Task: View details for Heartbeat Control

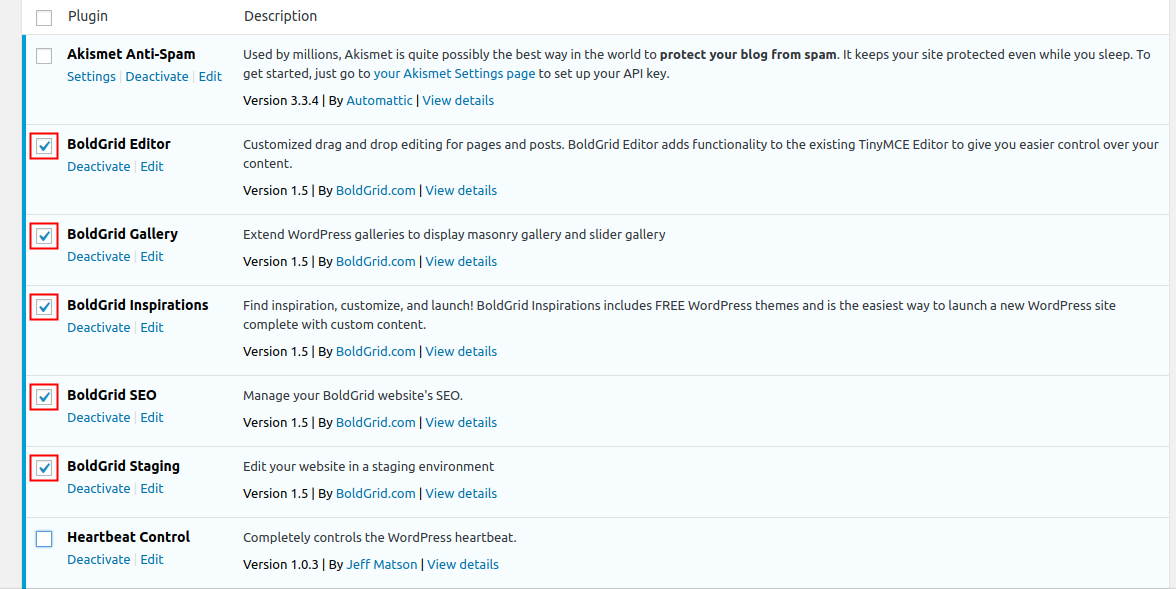Action: point(463,565)
